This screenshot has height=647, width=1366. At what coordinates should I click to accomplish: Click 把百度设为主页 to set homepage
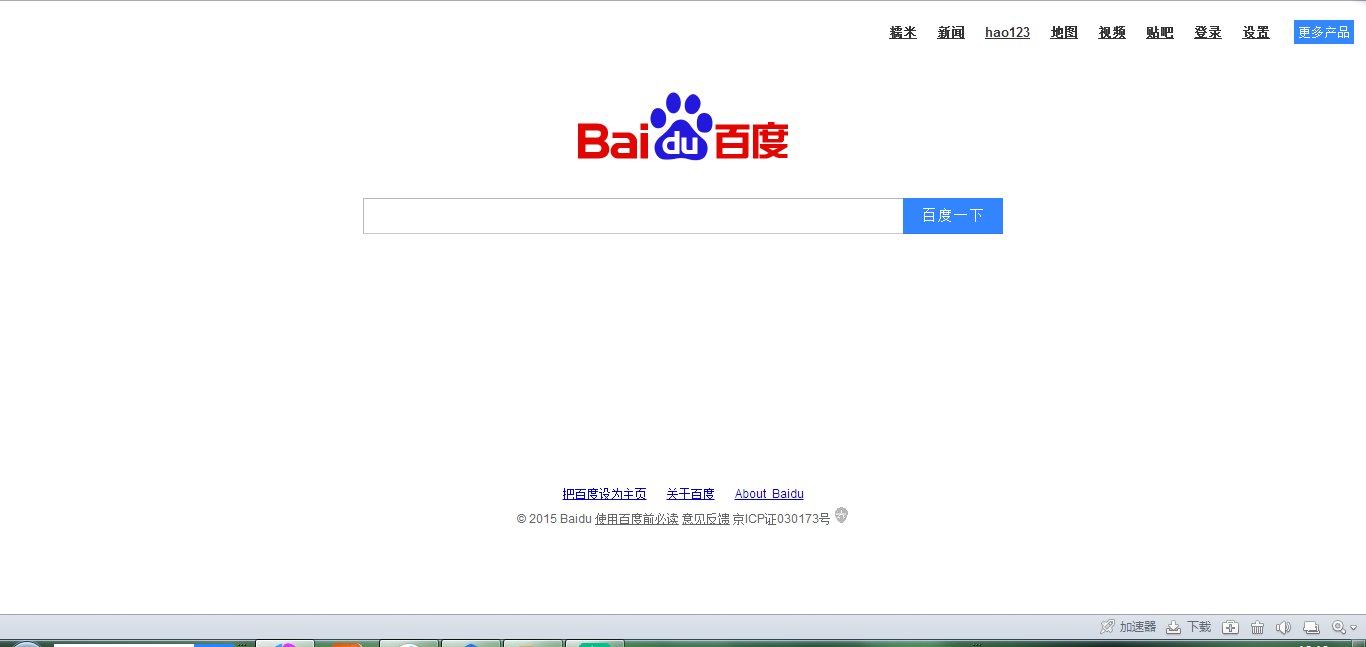click(605, 493)
